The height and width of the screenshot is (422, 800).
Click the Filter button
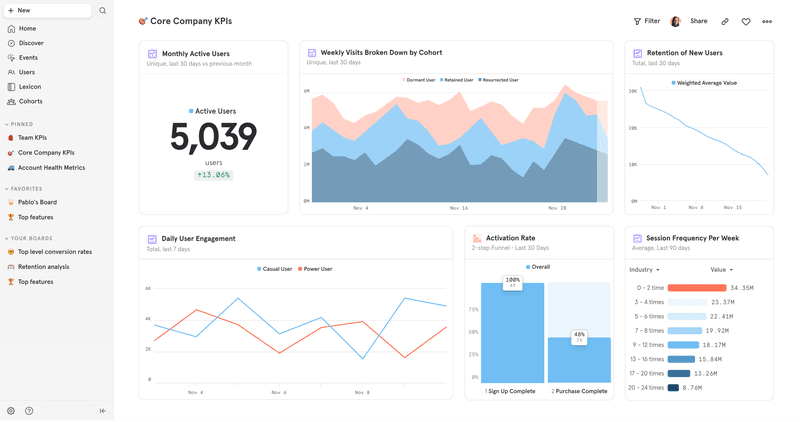647,21
